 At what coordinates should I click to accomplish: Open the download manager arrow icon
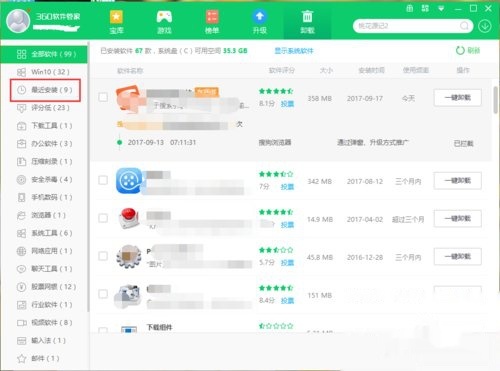click(484, 26)
